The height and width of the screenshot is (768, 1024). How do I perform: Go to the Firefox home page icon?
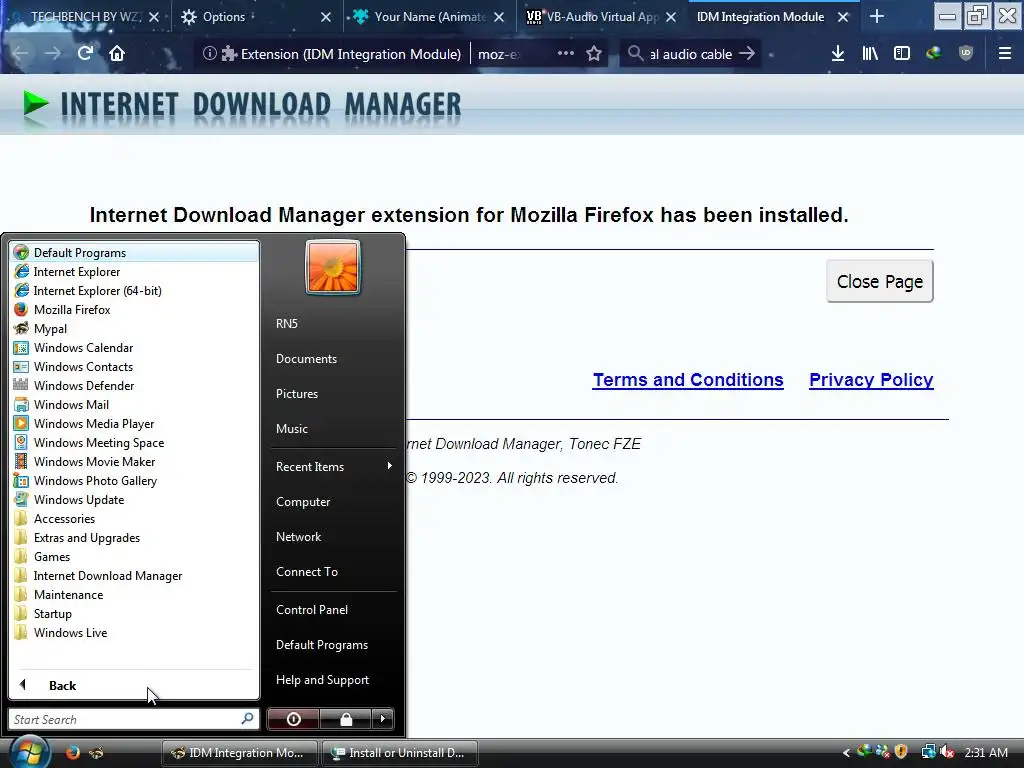pyautogui.click(x=117, y=54)
